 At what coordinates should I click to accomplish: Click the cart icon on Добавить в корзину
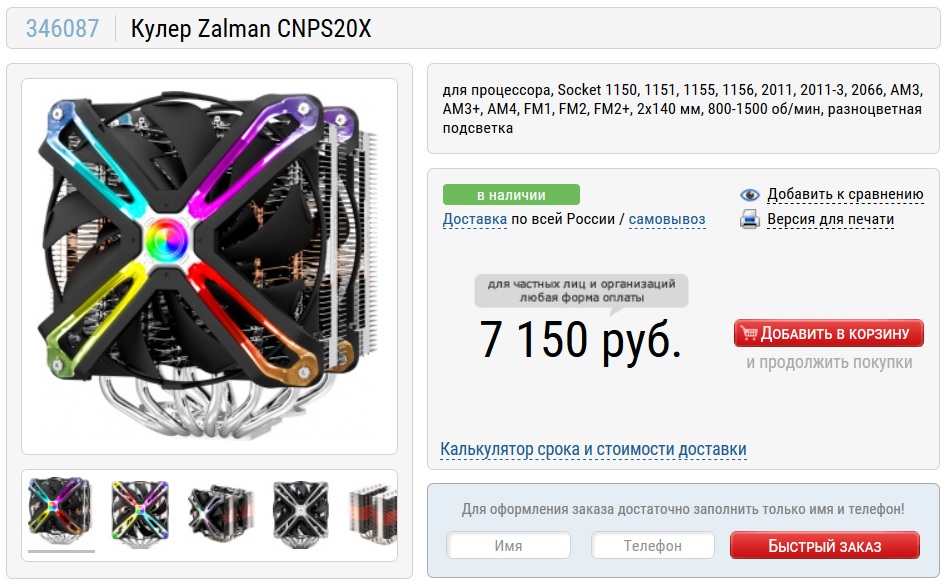[749, 333]
